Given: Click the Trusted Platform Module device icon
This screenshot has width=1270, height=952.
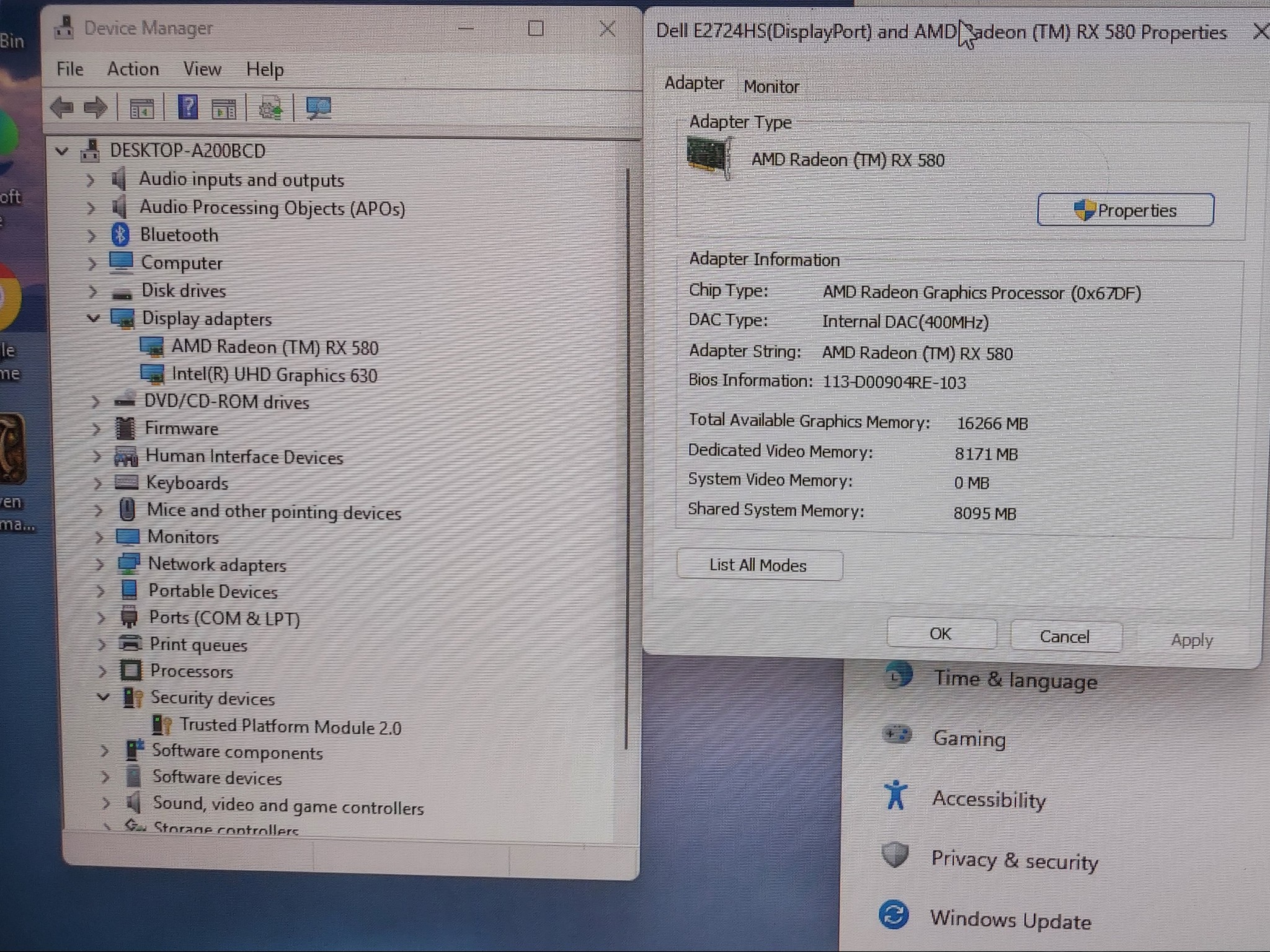Looking at the screenshot, I should point(162,725).
